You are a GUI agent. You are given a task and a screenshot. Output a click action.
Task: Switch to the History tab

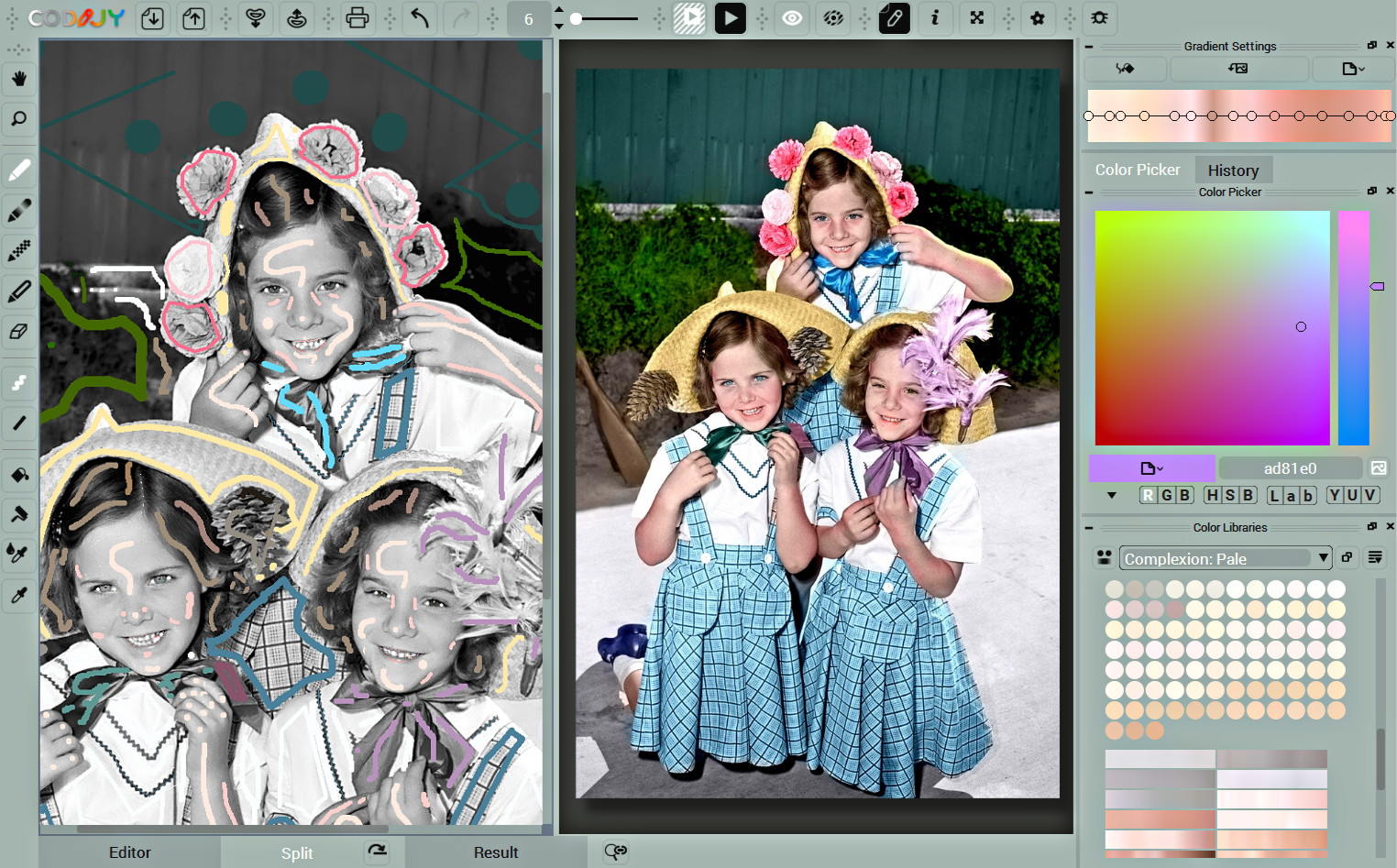(x=1233, y=170)
